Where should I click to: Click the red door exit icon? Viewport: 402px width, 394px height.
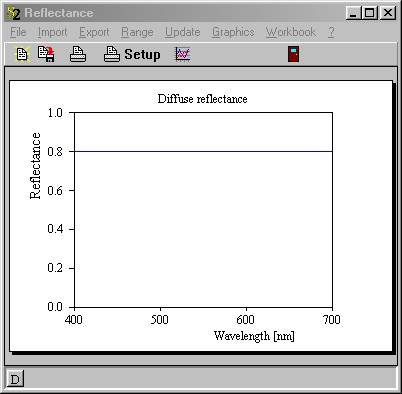point(294,54)
